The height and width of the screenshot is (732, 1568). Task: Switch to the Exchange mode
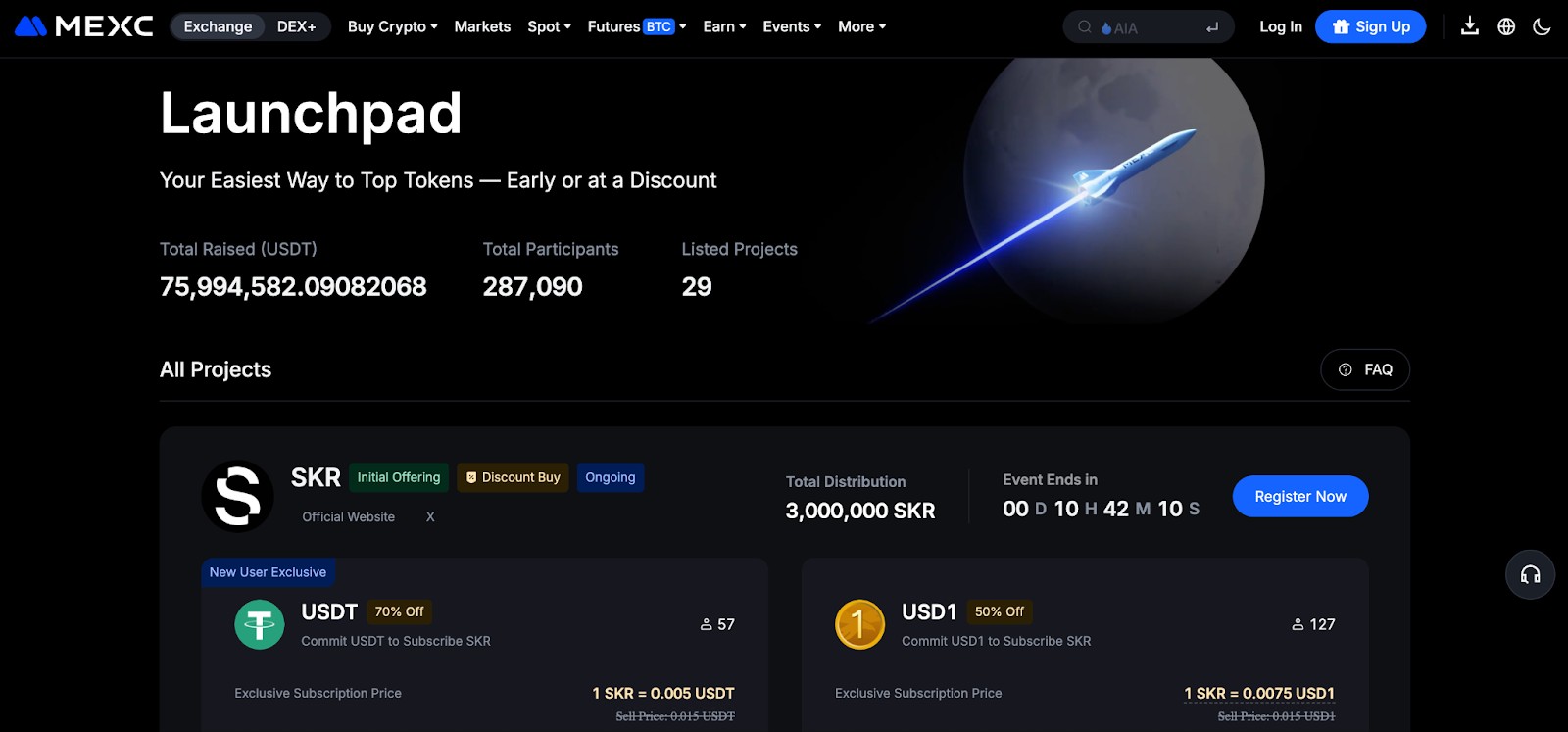(218, 26)
